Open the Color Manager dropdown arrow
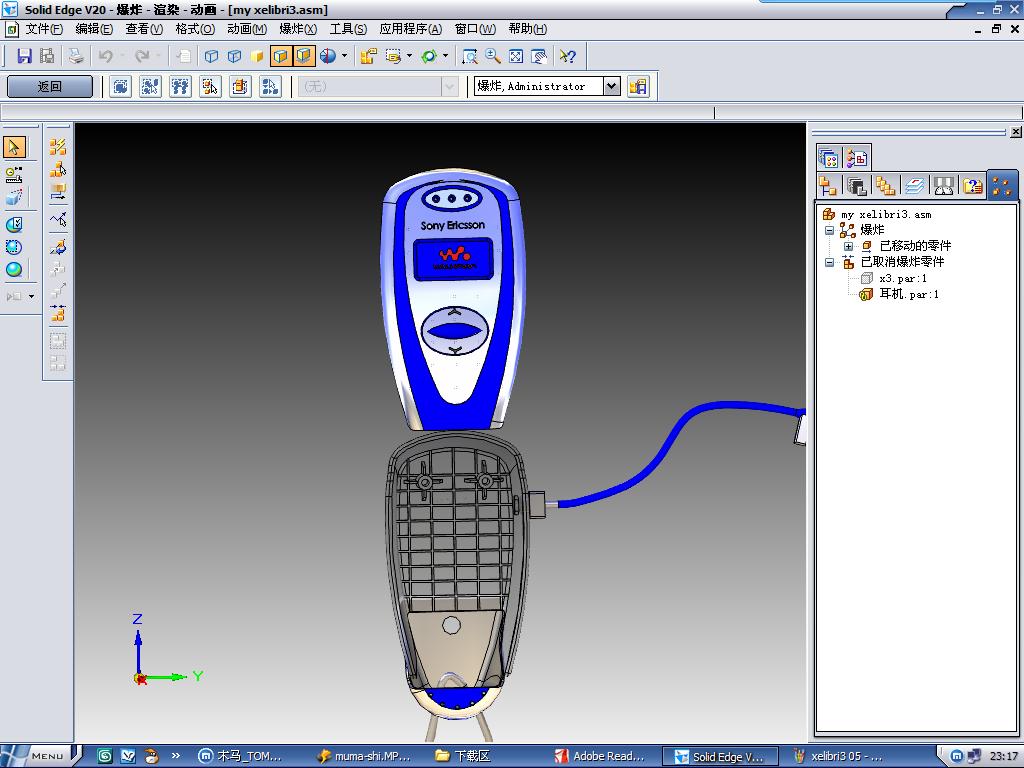 click(344, 56)
